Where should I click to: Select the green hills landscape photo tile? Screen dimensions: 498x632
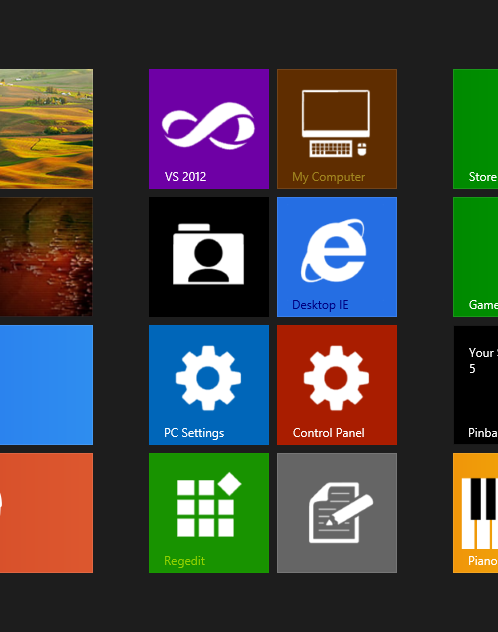46,129
